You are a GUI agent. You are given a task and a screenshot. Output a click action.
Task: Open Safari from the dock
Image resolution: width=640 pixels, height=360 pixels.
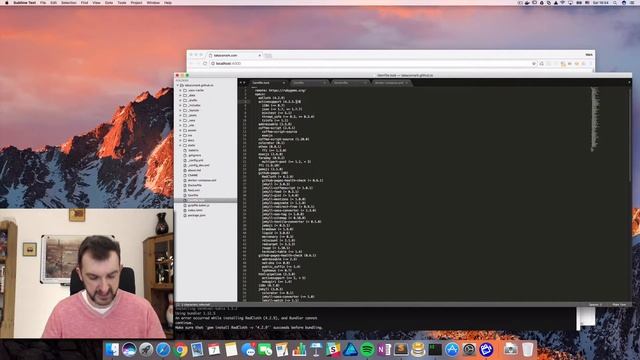[163, 349]
